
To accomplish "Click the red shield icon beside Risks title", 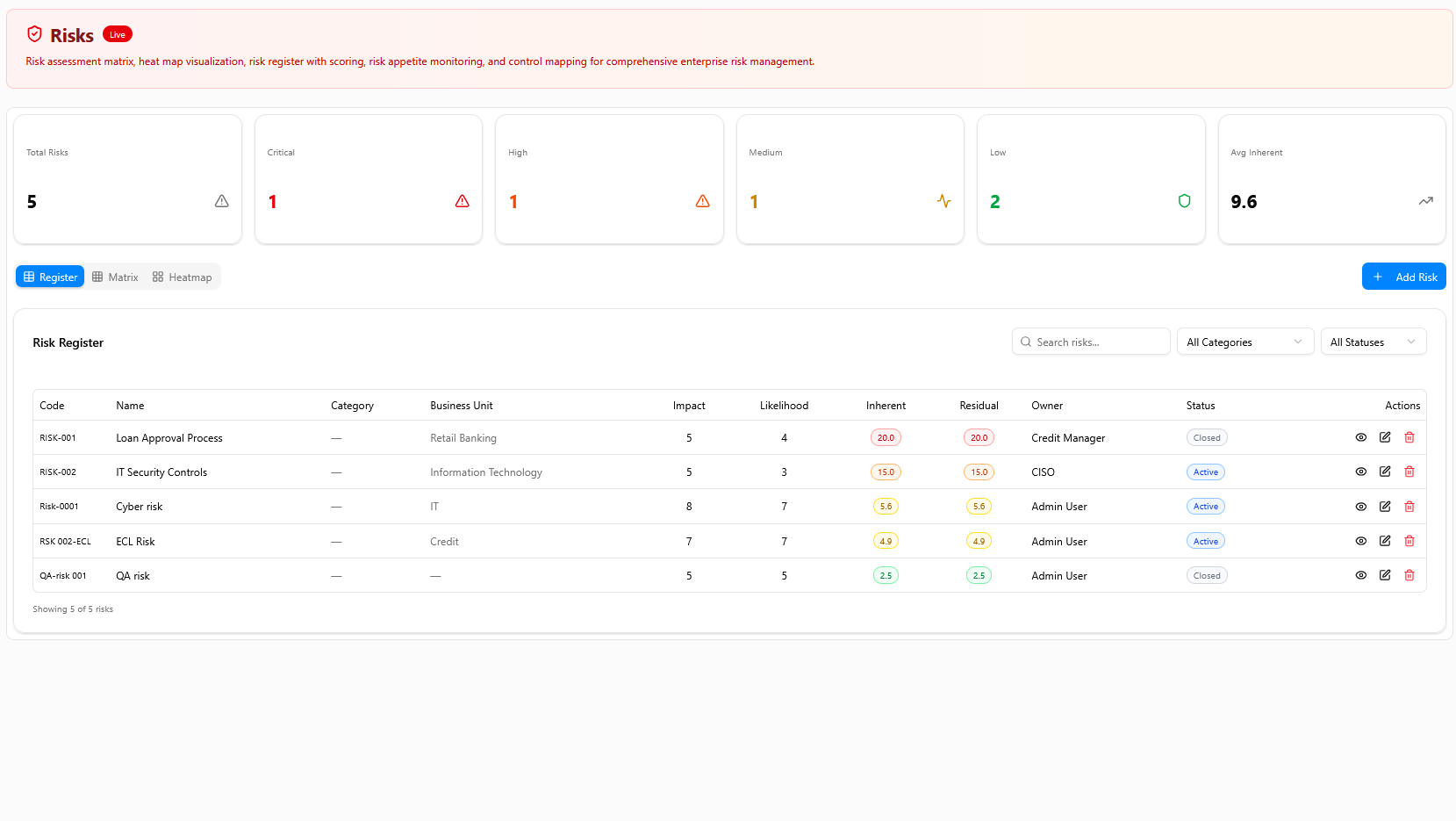I will [34, 34].
